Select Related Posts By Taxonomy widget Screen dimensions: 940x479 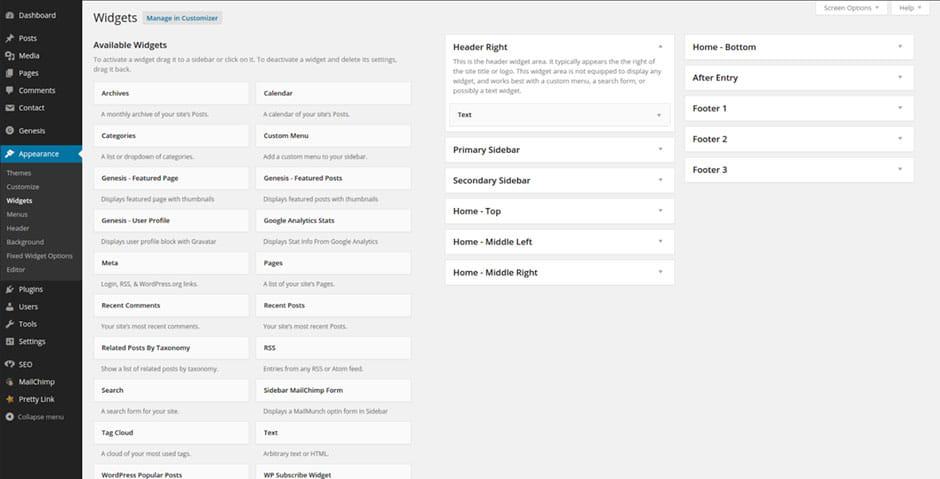(171, 348)
